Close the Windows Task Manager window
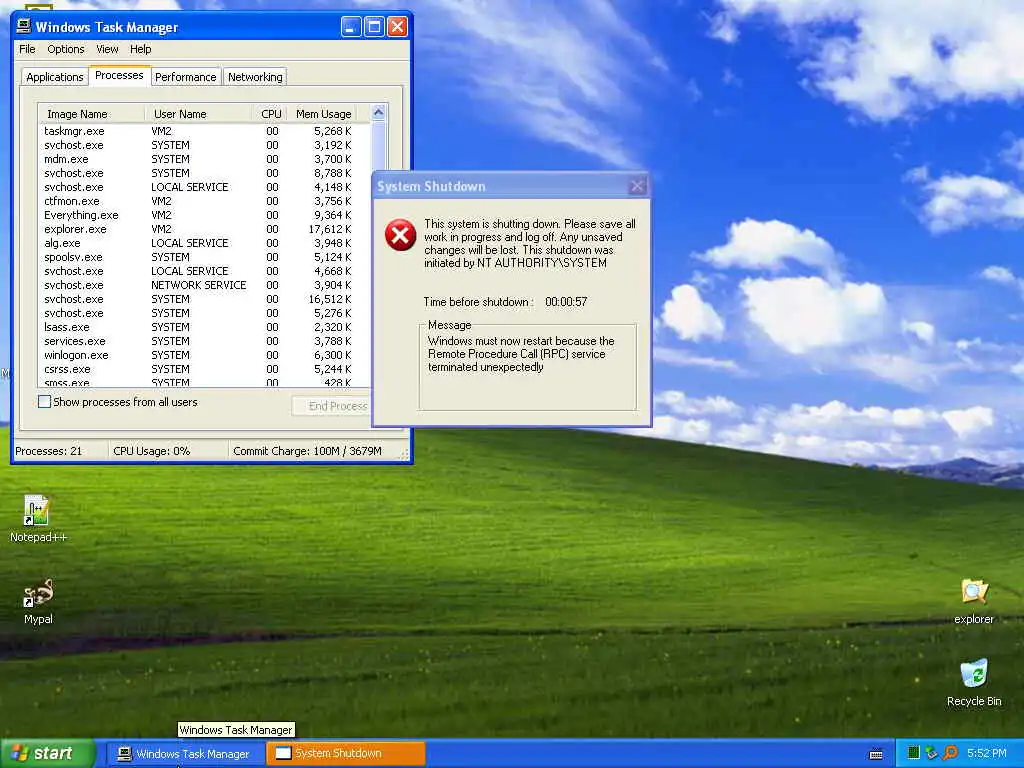 (x=397, y=27)
